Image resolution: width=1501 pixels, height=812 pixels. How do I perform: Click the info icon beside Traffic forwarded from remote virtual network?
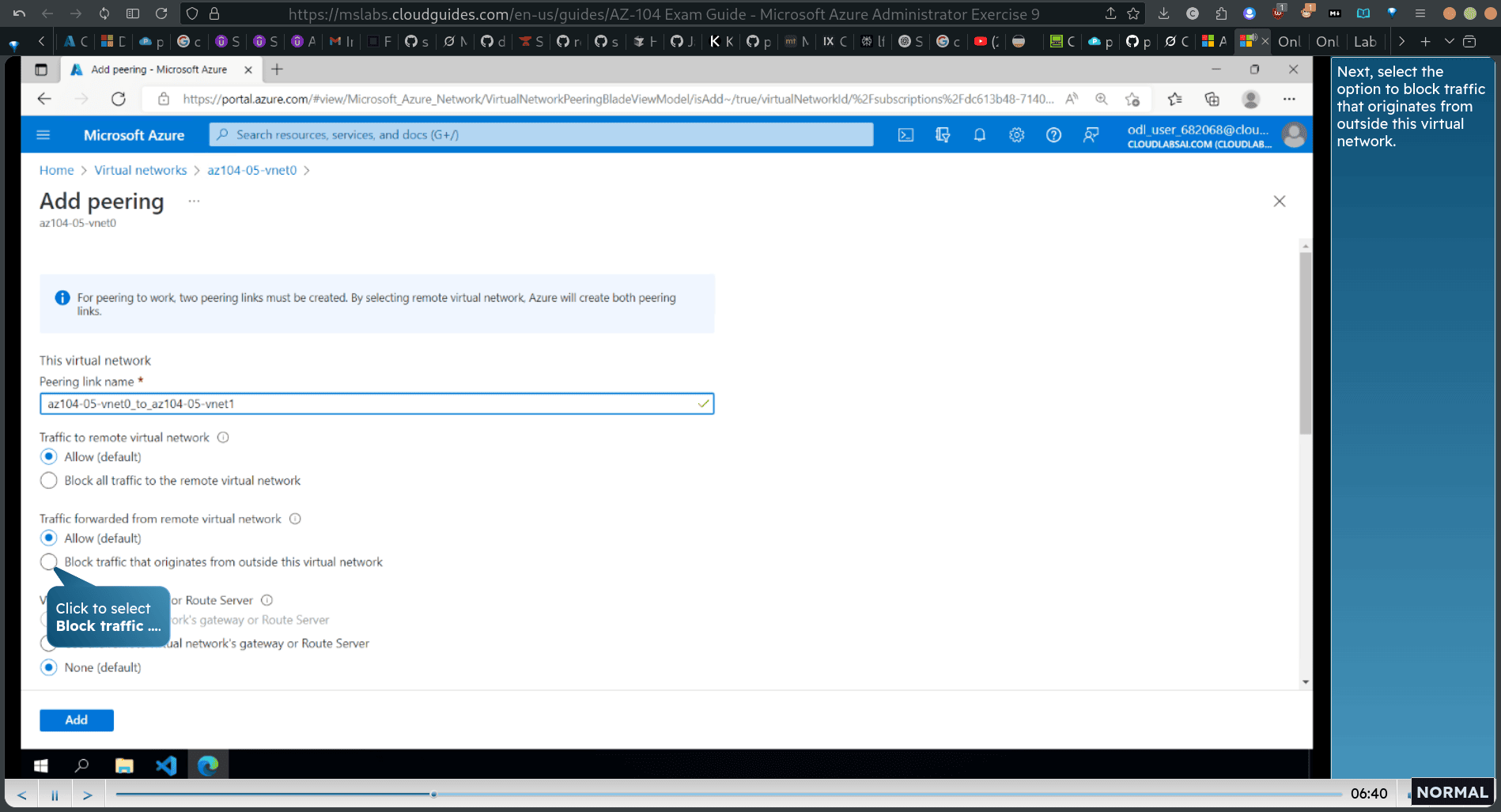click(295, 519)
